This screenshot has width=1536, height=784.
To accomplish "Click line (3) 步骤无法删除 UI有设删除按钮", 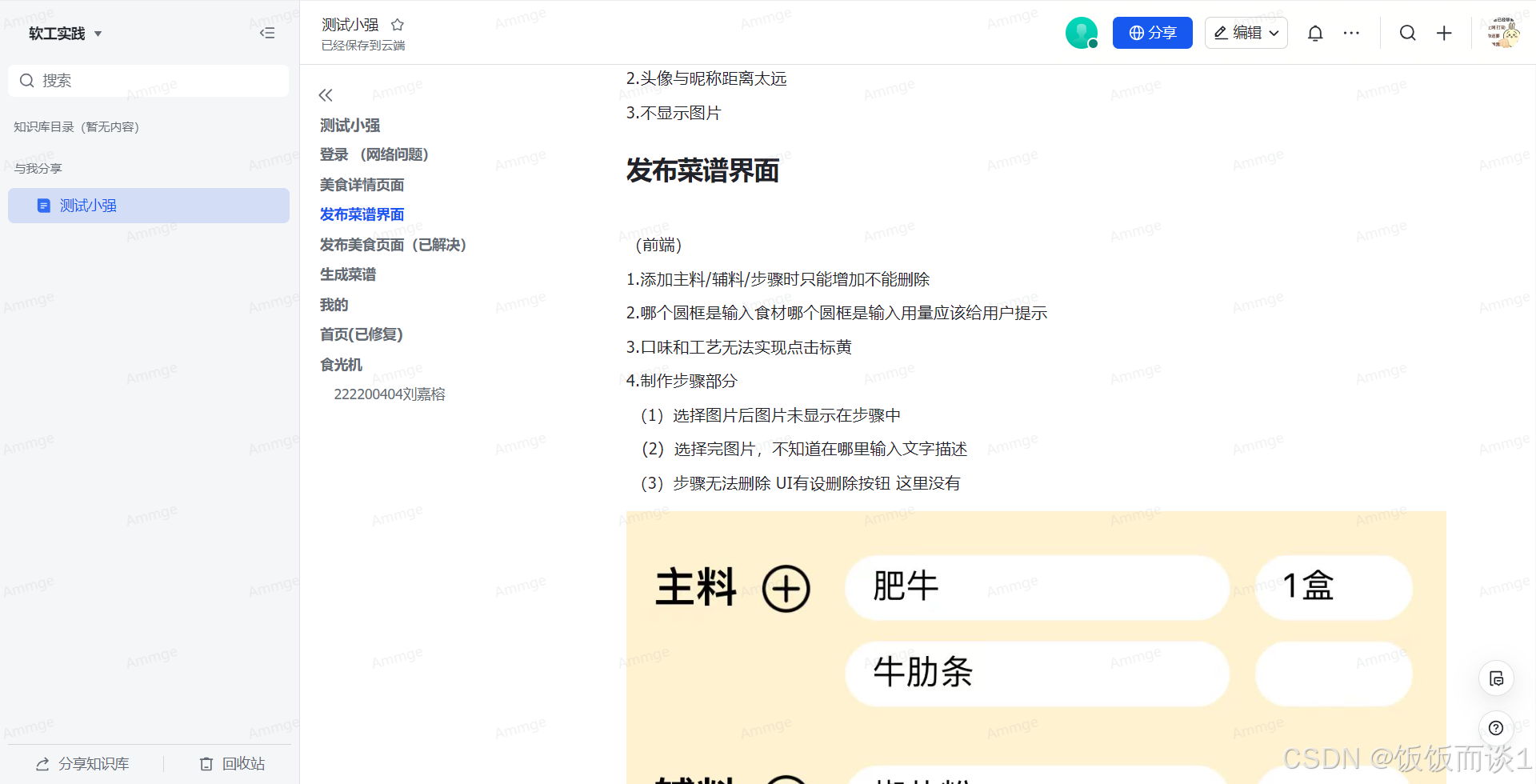I will tap(801, 483).
